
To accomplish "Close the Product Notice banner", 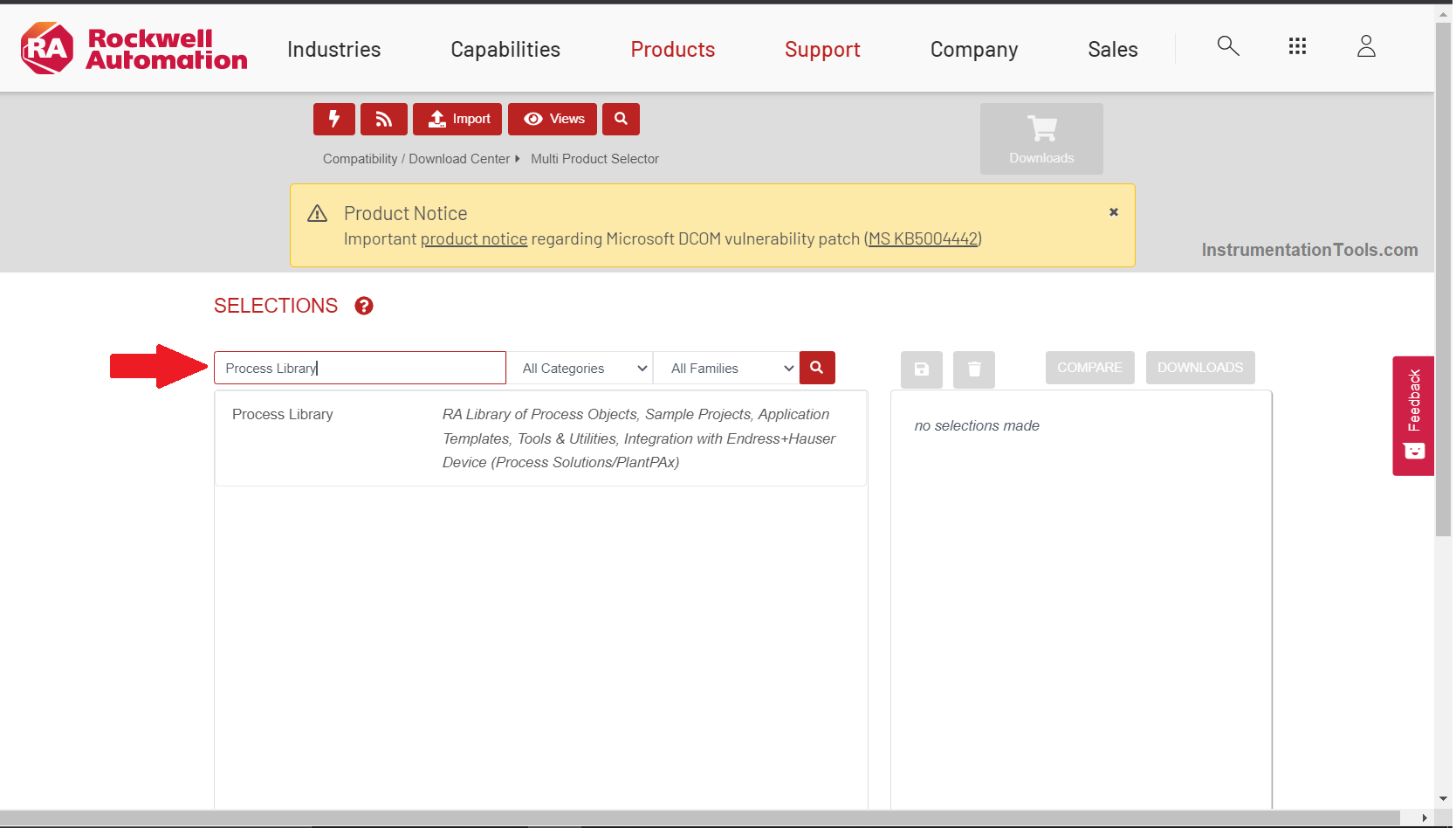I will 1114,212.
